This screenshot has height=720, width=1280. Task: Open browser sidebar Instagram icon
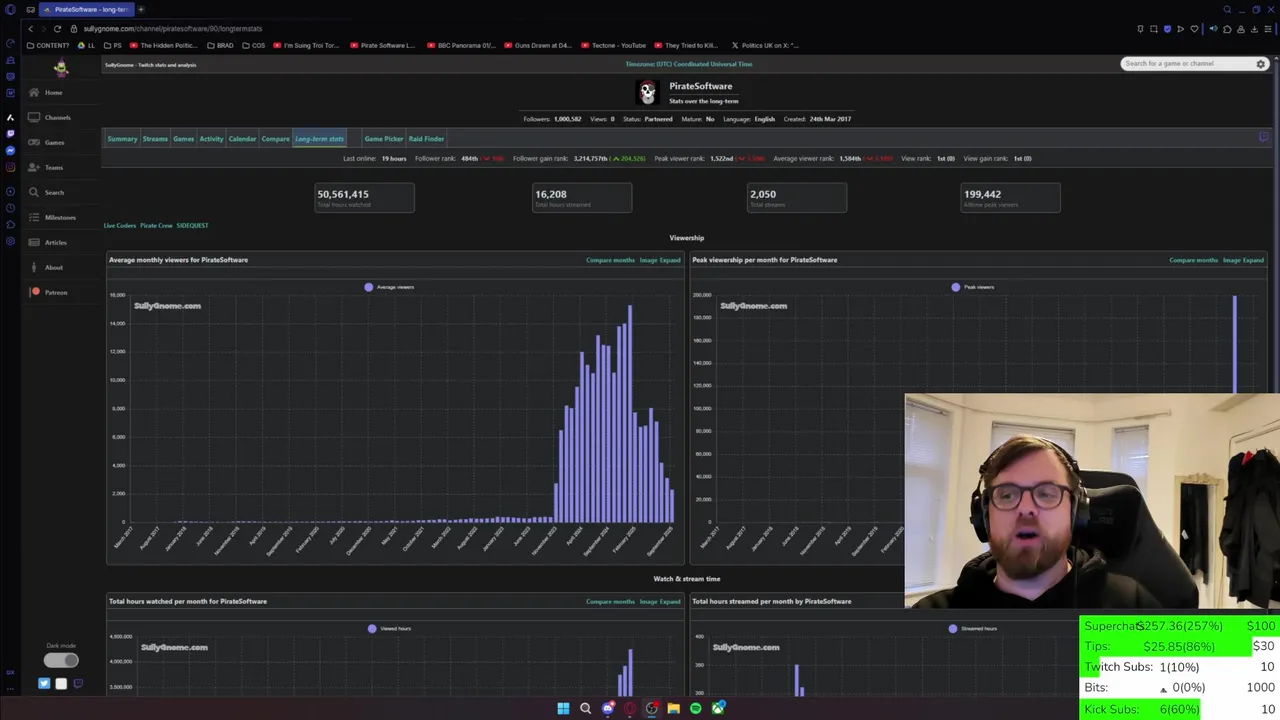click(x=10, y=167)
